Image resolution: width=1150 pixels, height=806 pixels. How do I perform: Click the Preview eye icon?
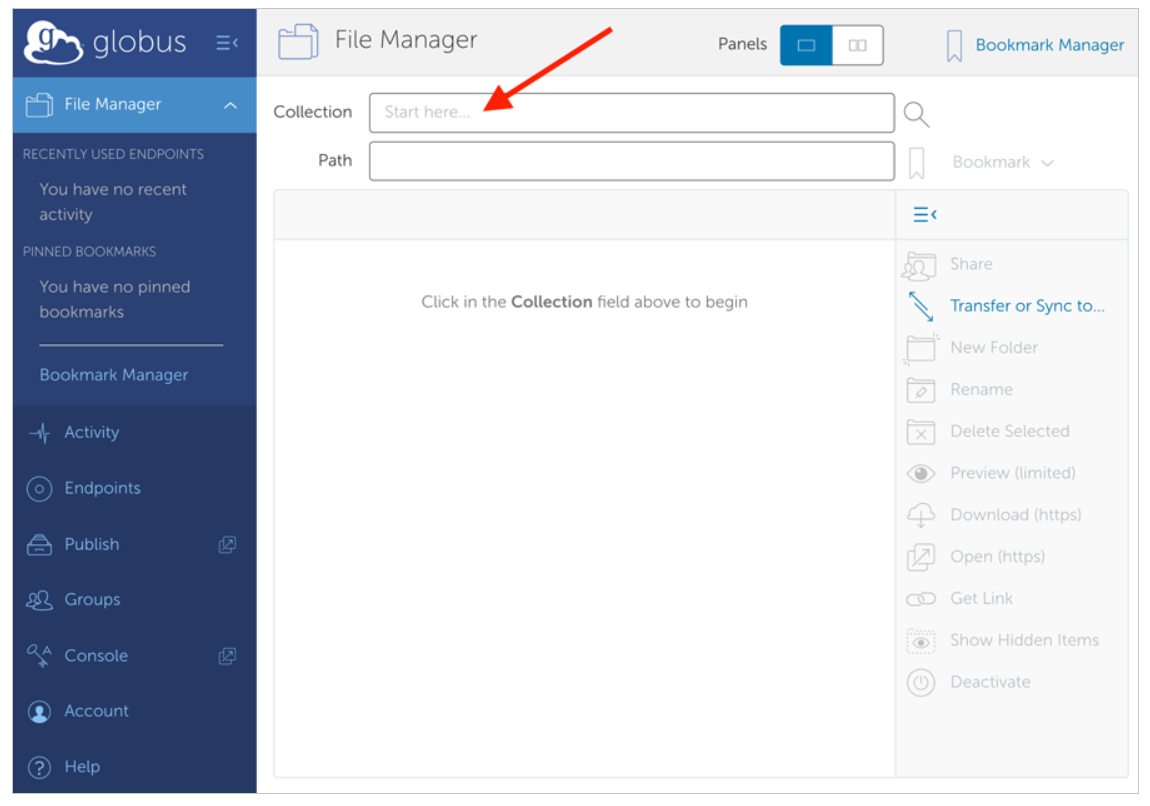click(x=920, y=474)
